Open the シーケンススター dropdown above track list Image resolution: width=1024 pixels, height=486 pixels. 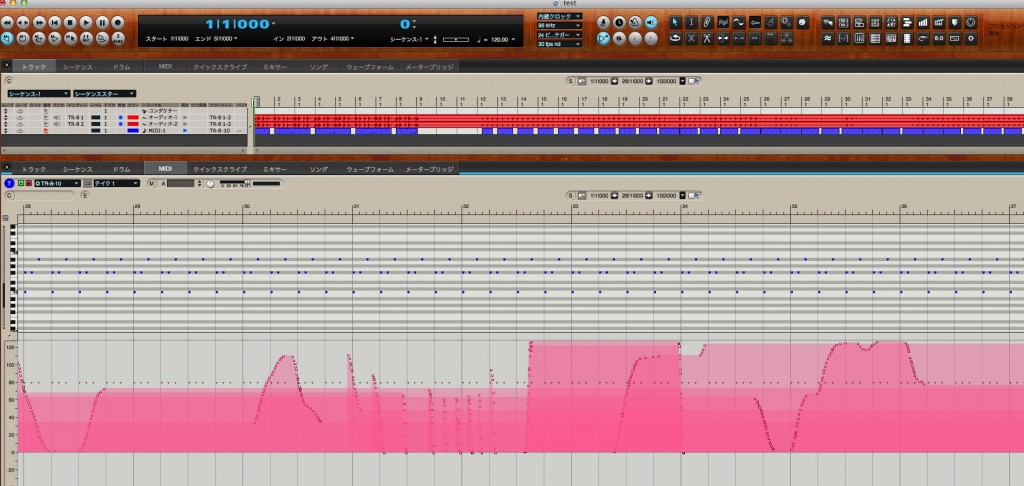[104, 94]
